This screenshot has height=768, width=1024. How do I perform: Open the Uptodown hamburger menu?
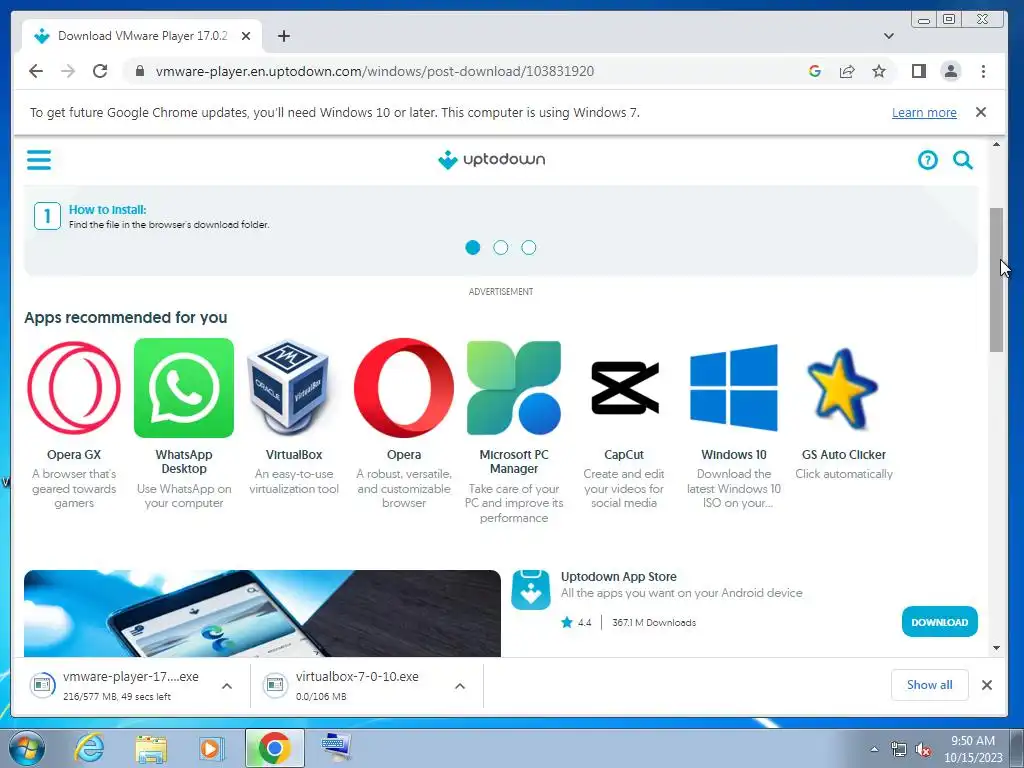pyautogui.click(x=39, y=160)
